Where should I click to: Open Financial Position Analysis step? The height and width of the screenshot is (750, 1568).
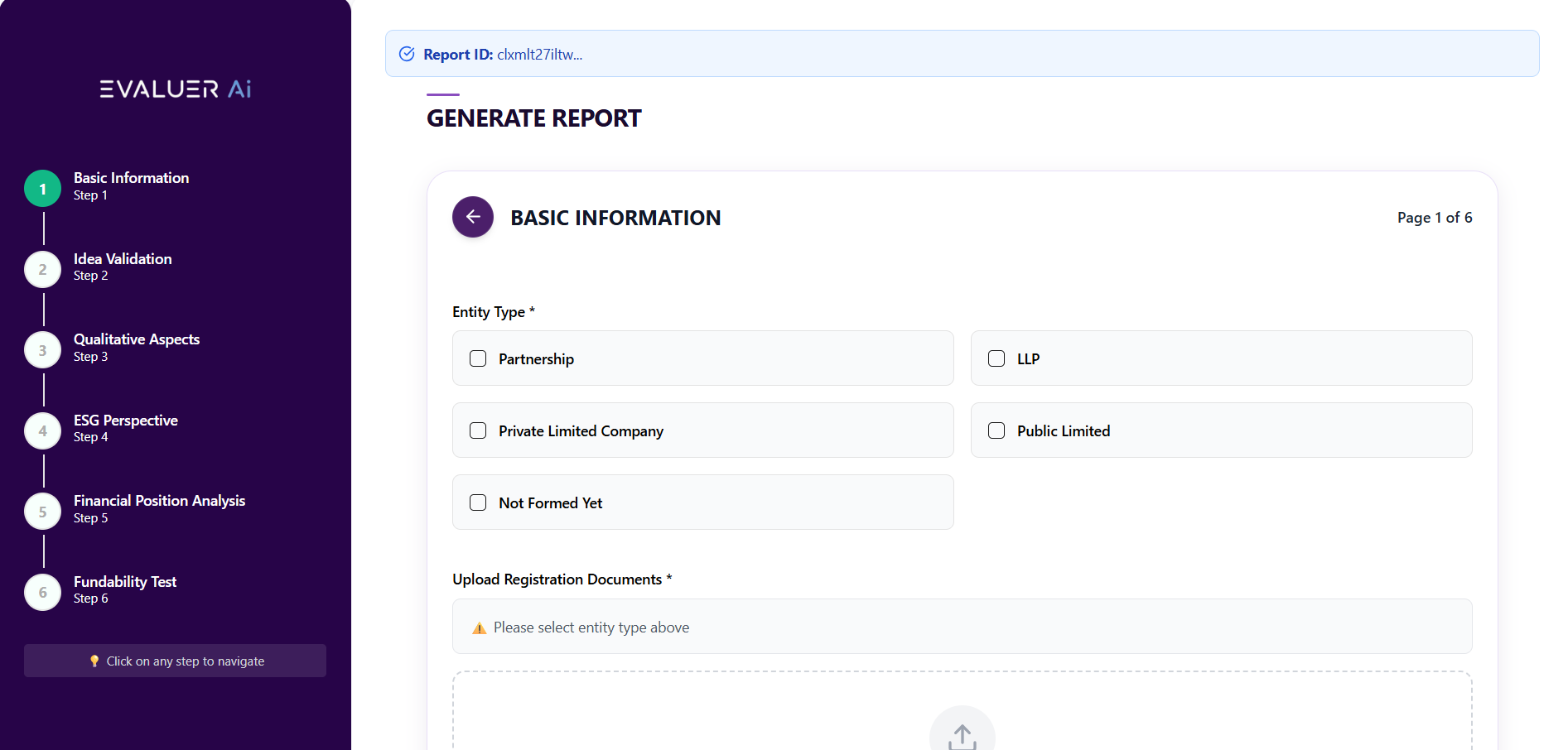(x=159, y=501)
